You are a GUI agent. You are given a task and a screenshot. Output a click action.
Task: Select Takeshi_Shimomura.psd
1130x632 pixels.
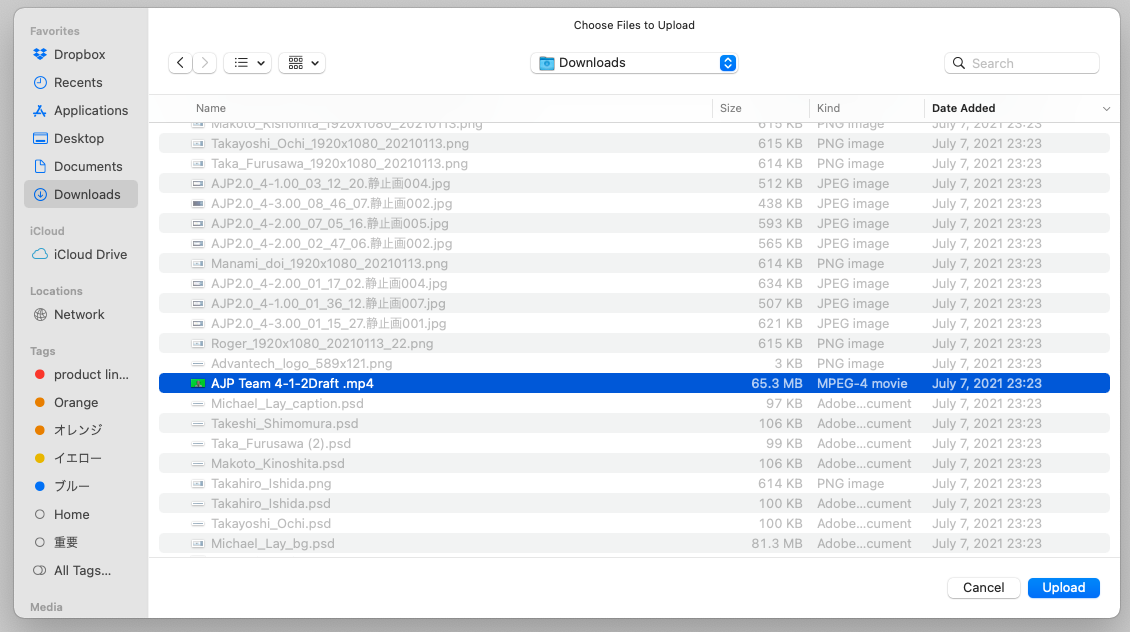pos(634,424)
